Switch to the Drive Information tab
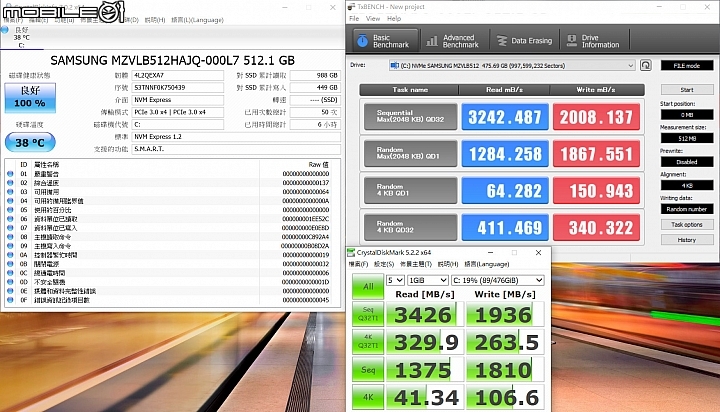The width and height of the screenshot is (720, 412). pos(594,41)
